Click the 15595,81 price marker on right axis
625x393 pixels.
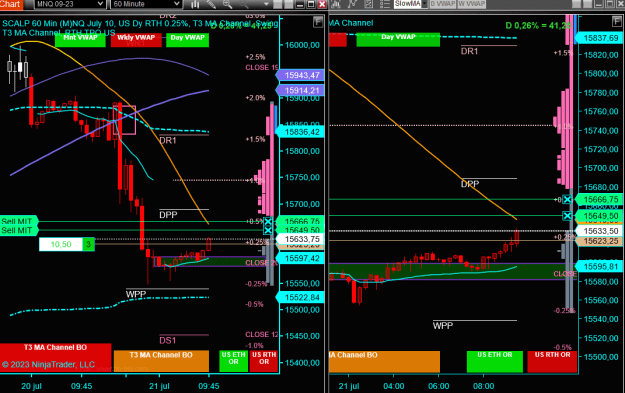coord(600,267)
